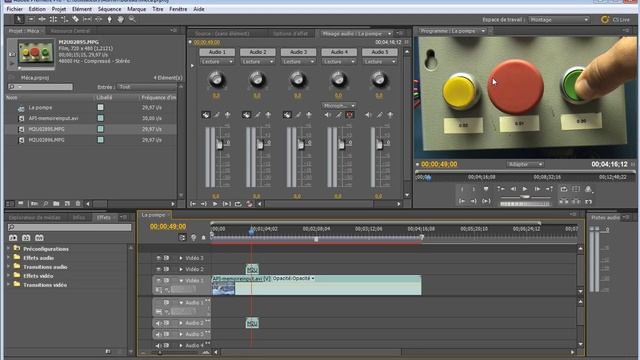Viewport: 640px width, 360px height.
Task: Toggle mute on Audio 1 mixer channel
Action: pyautogui.click(x=206, y=115)
